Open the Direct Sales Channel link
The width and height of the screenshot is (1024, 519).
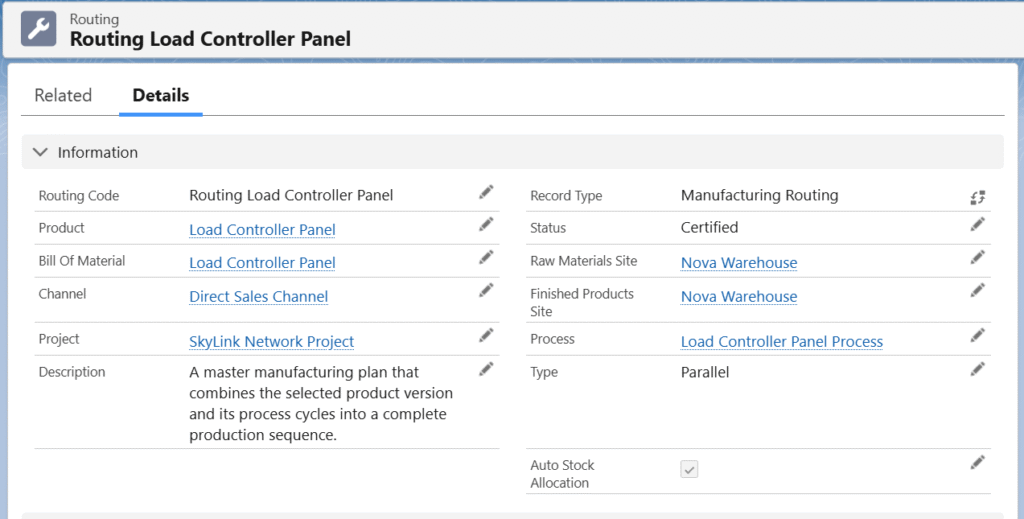pyautogui.click(x=258, y=297)
